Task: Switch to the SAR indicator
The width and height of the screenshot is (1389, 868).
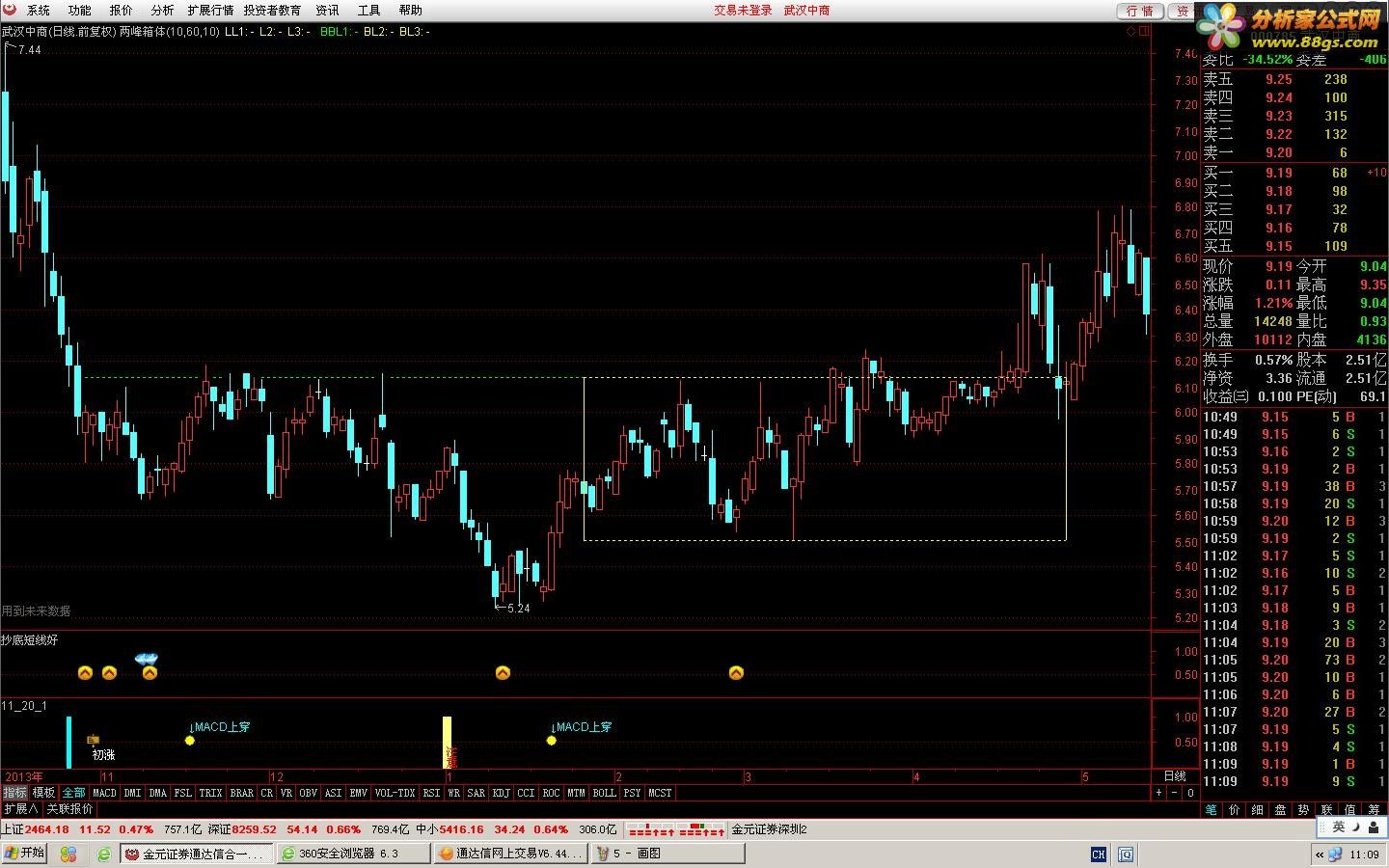Action: (x=477, y=793)
